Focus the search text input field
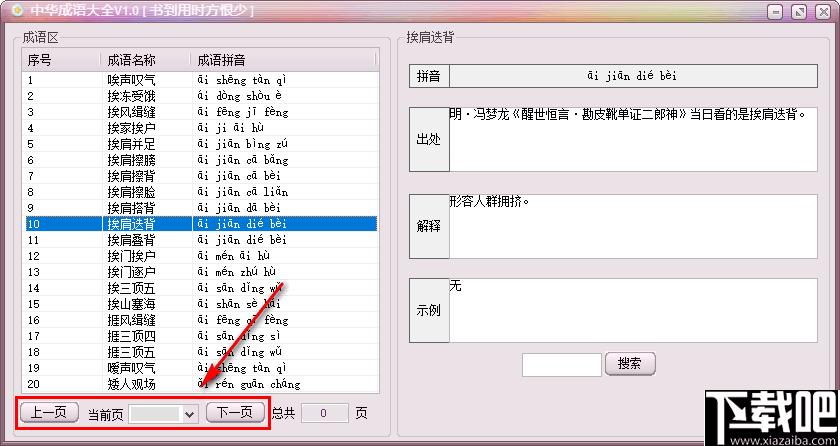The image size is (840, 446). click(562, 365)
